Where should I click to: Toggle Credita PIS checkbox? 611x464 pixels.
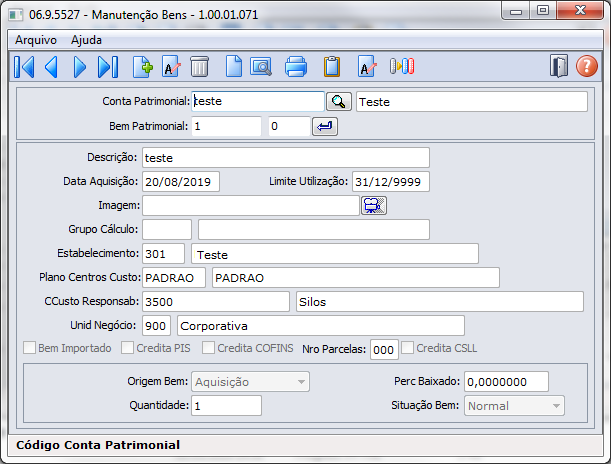pyautogui.click(x=127, y=348)
